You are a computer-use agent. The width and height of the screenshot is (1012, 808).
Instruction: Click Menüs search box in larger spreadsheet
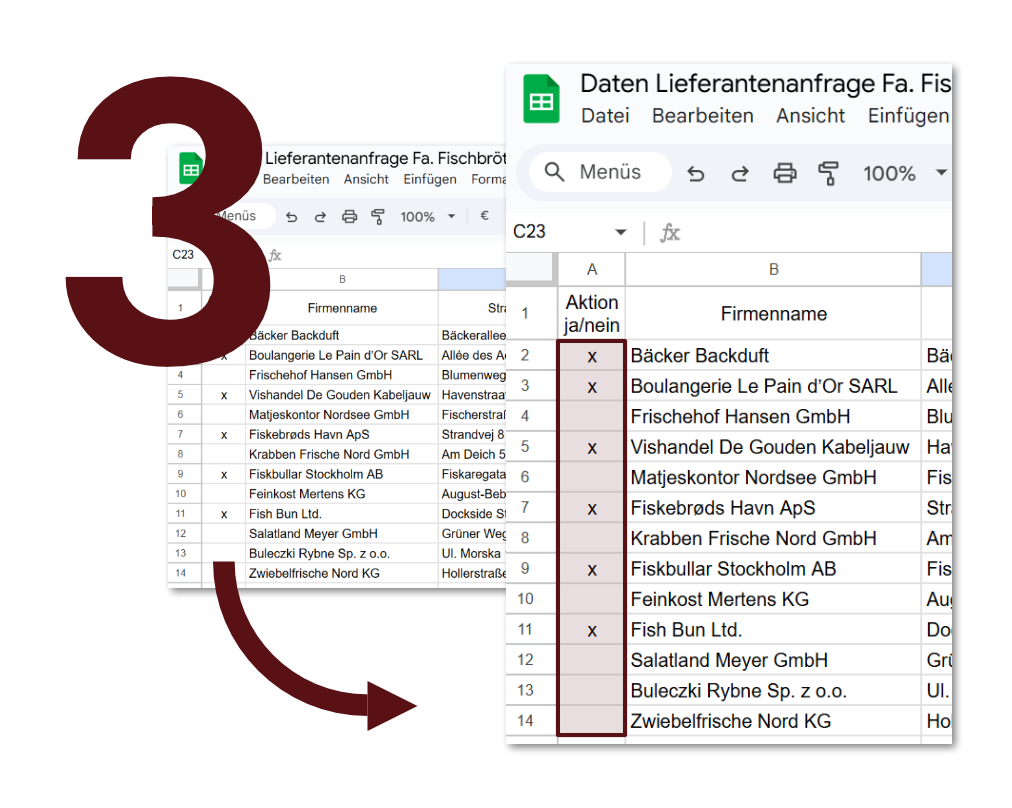pyautogui.click(x=600, y=172)
